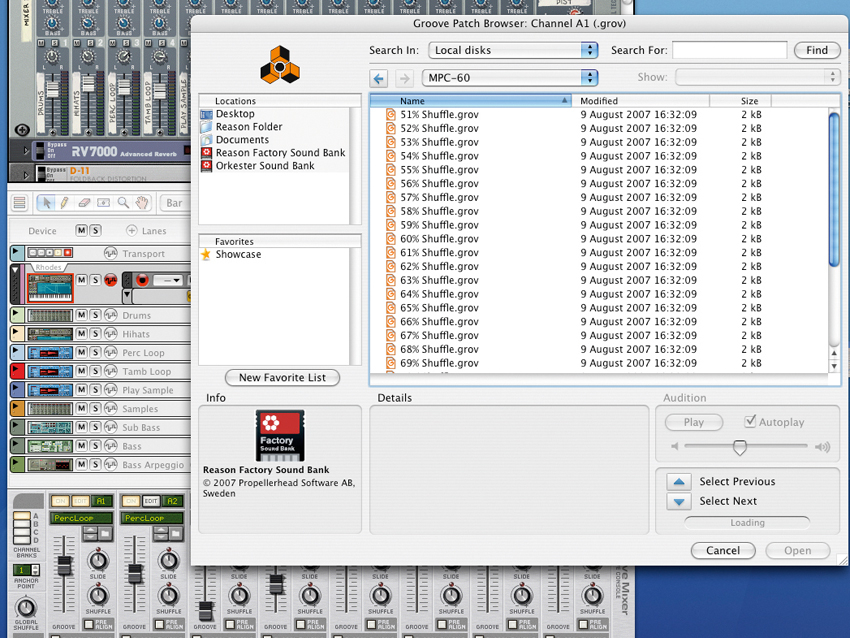Click the Select Next down arrow
The width and height of the screenshot is (850, 638).
679,501
